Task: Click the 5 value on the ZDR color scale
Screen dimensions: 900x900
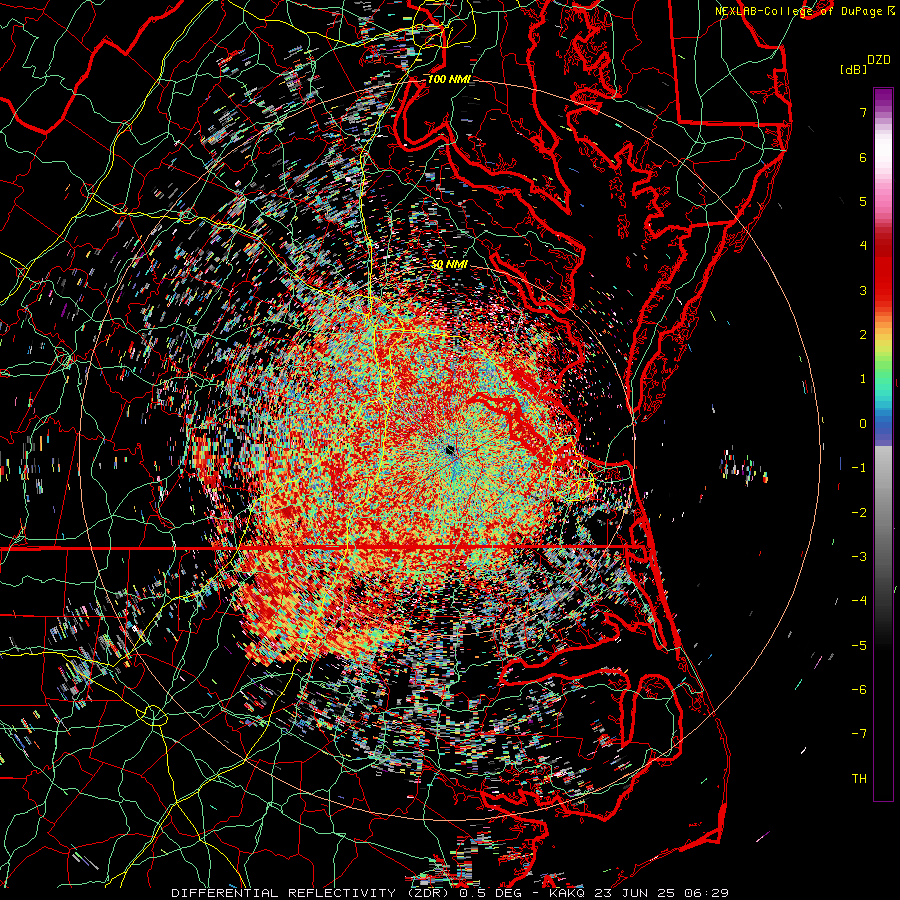Action: click(x=863, y=201)
